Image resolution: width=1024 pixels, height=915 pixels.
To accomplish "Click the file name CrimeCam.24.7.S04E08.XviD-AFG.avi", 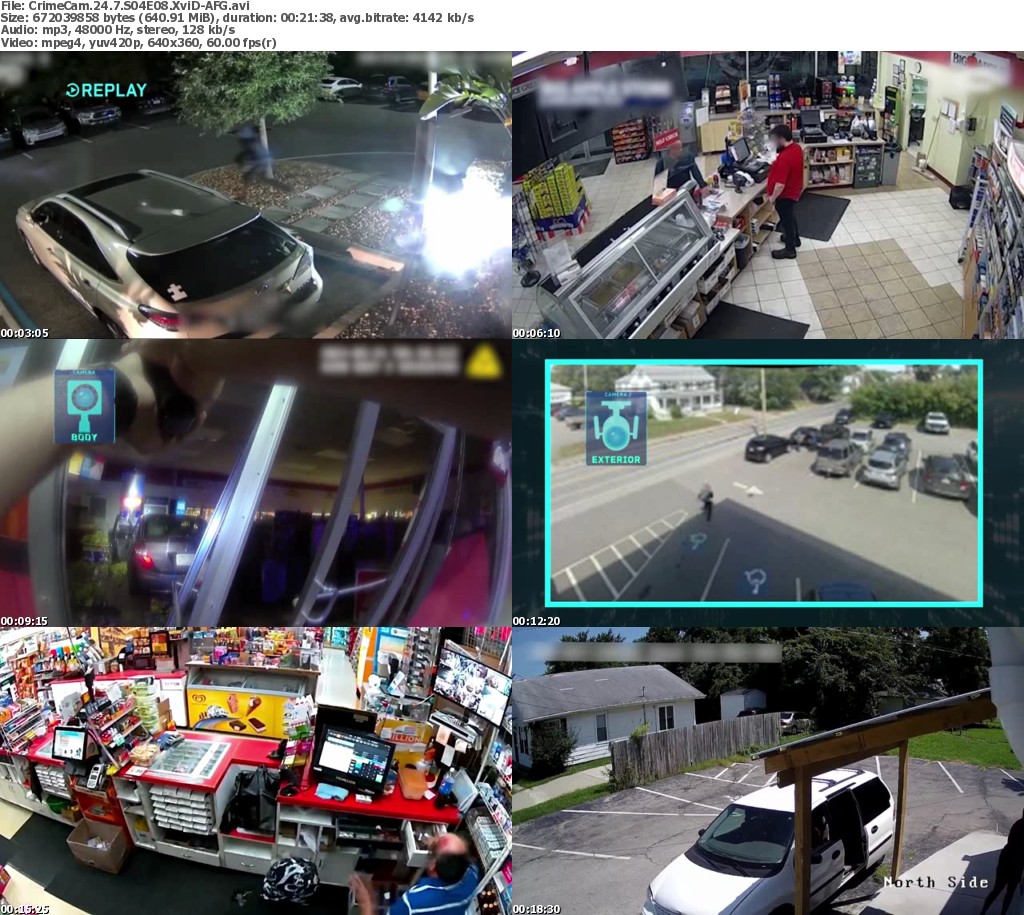I will coord(139,5).
